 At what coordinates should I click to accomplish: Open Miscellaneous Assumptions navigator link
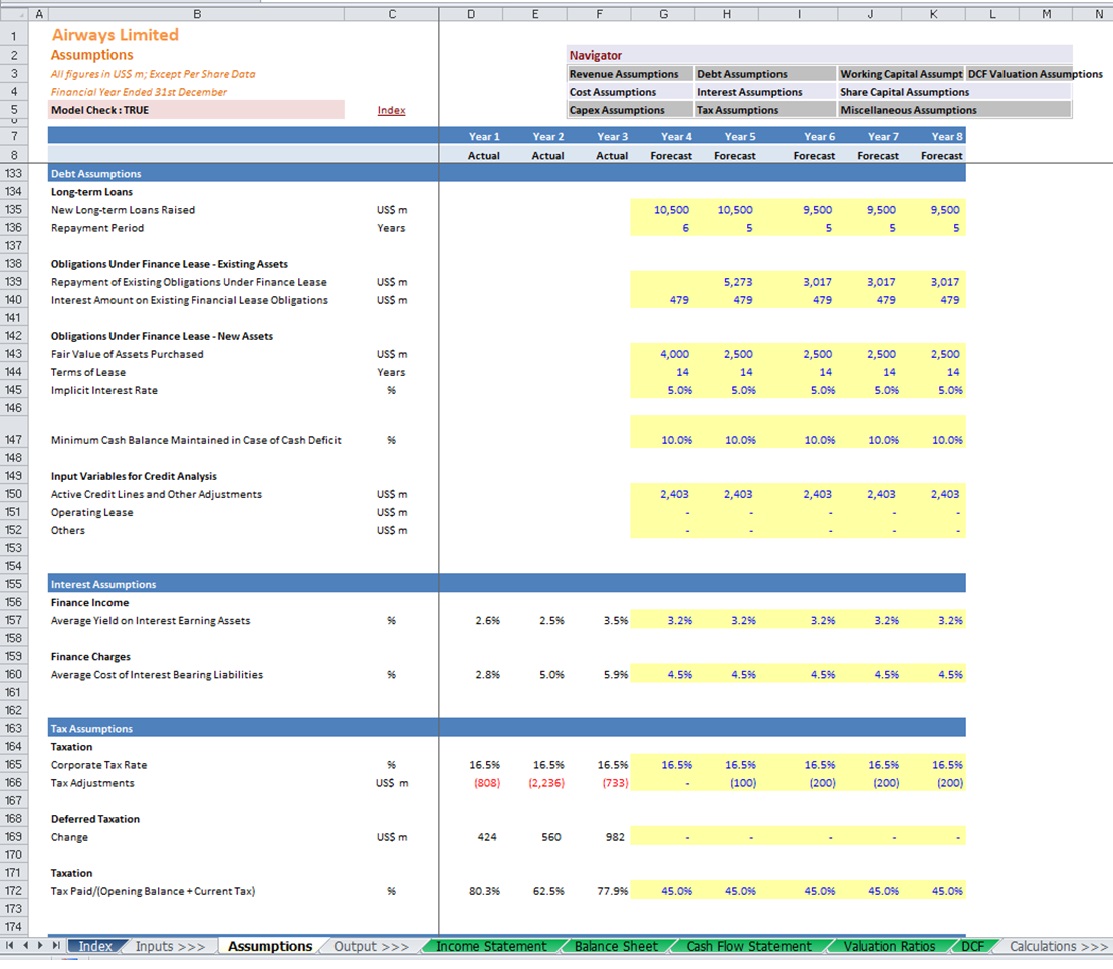955,110
